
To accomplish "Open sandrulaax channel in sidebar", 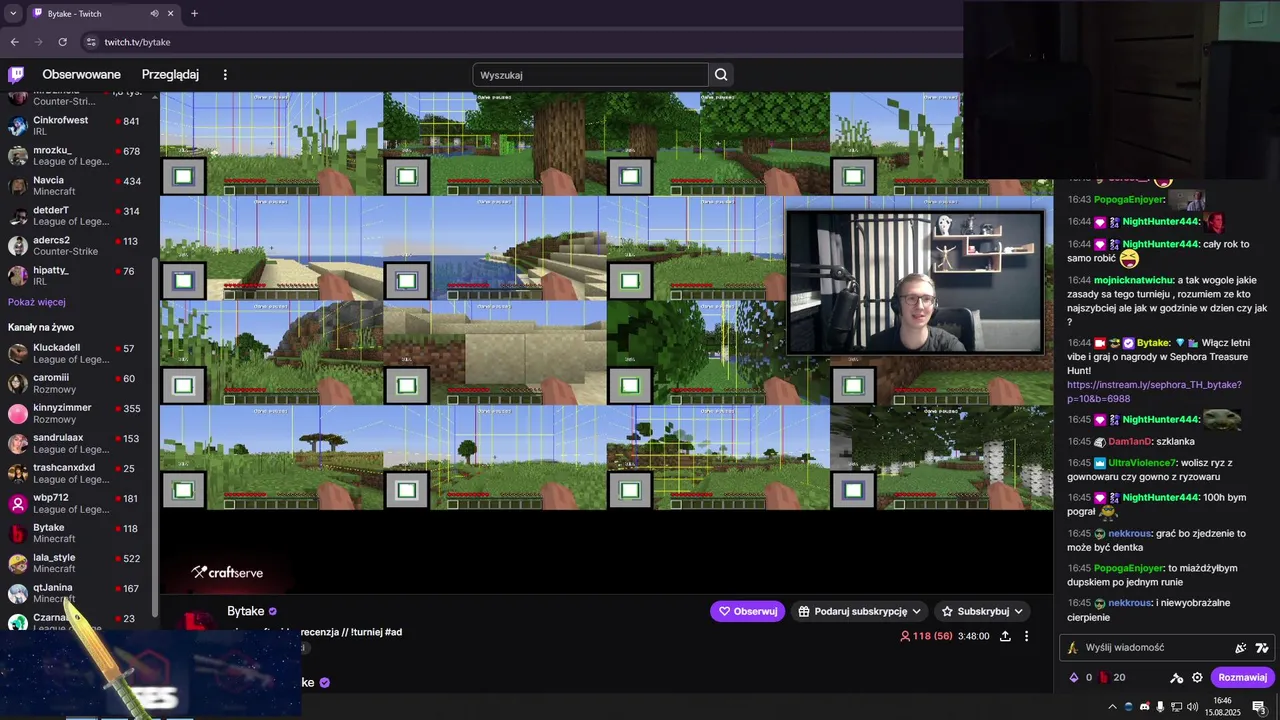I will [77, 443].
